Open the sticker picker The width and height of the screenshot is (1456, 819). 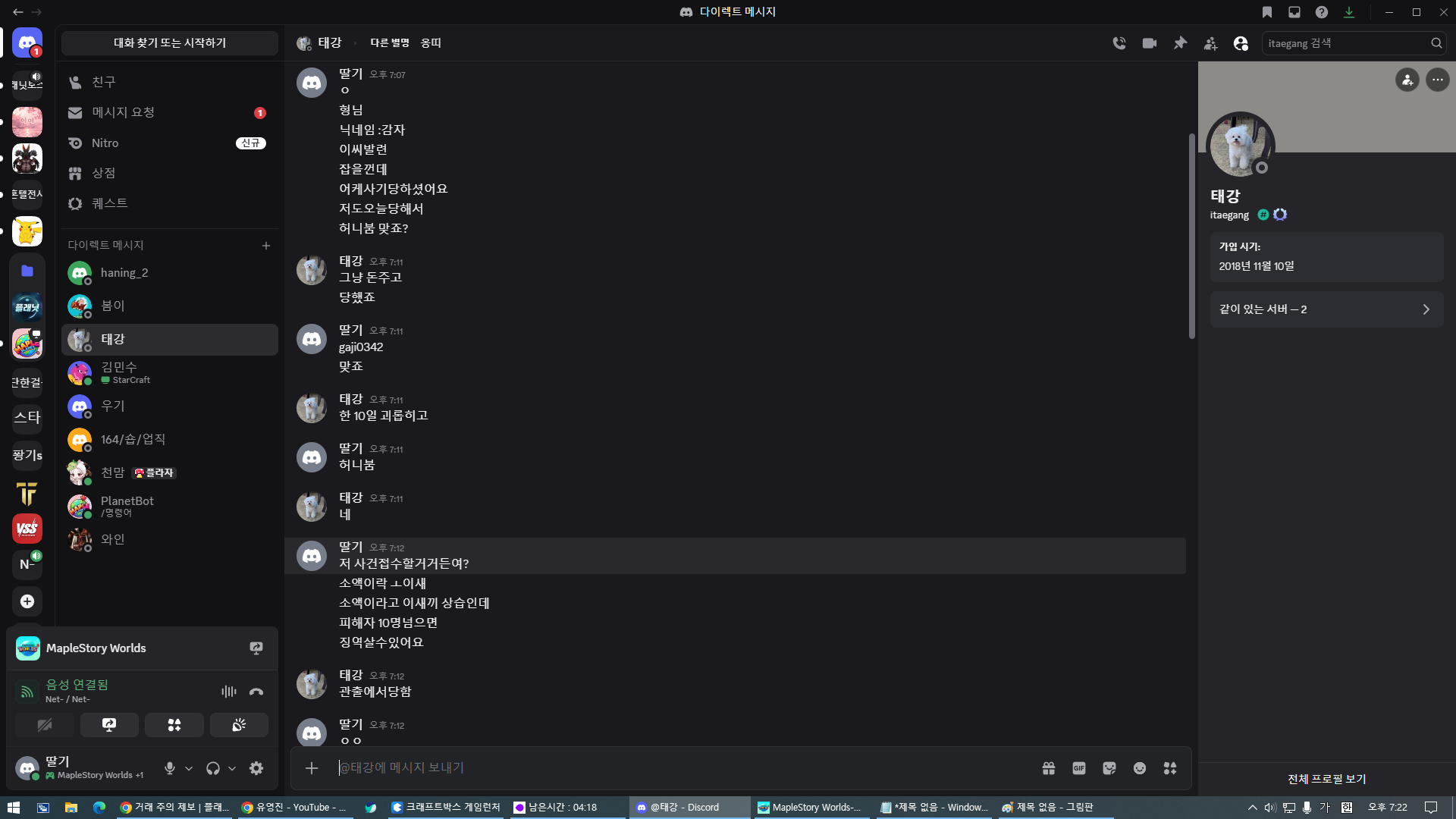pos(1109,768)
